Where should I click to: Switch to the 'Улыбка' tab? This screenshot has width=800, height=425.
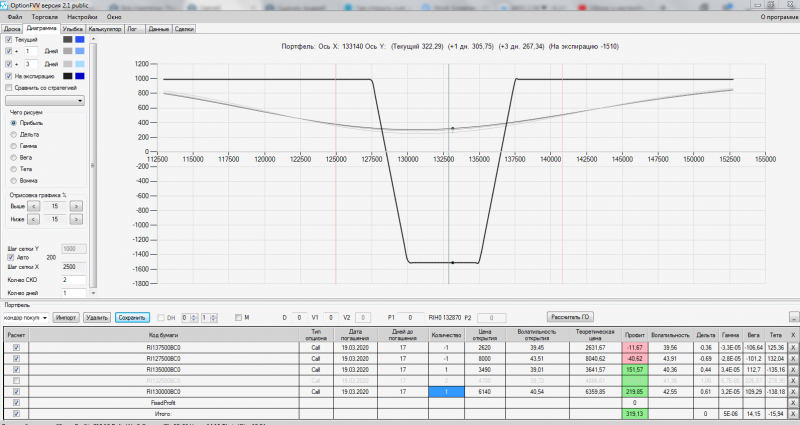(x=72, y=29)
